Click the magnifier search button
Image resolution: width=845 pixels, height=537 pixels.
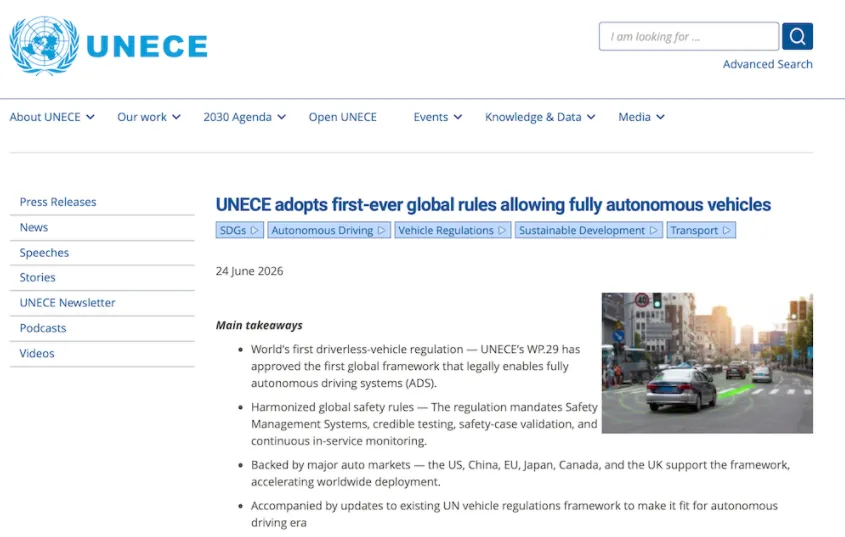click(x=797, y=36)
